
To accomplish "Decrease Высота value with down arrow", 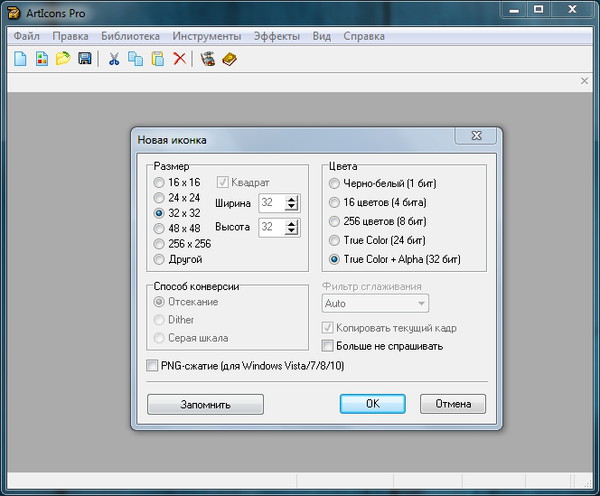I will tap(291, 232).
